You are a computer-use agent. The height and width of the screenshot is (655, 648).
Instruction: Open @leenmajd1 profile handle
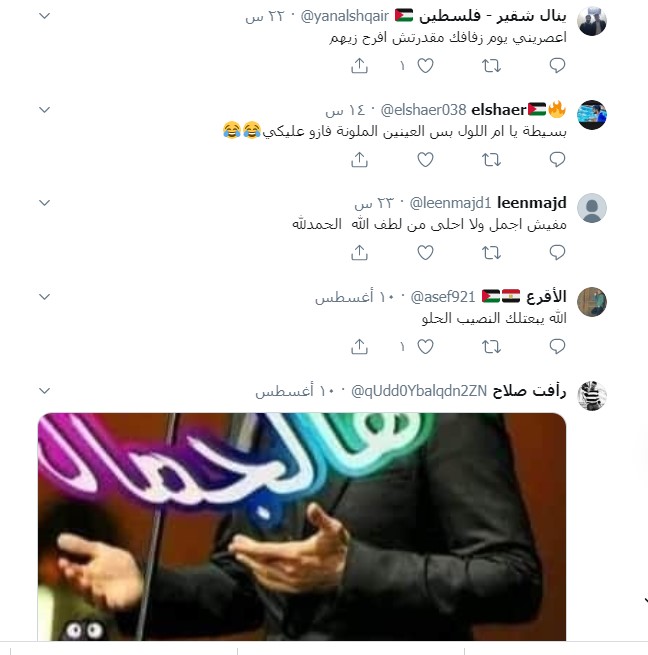click(x=450, y=203)
